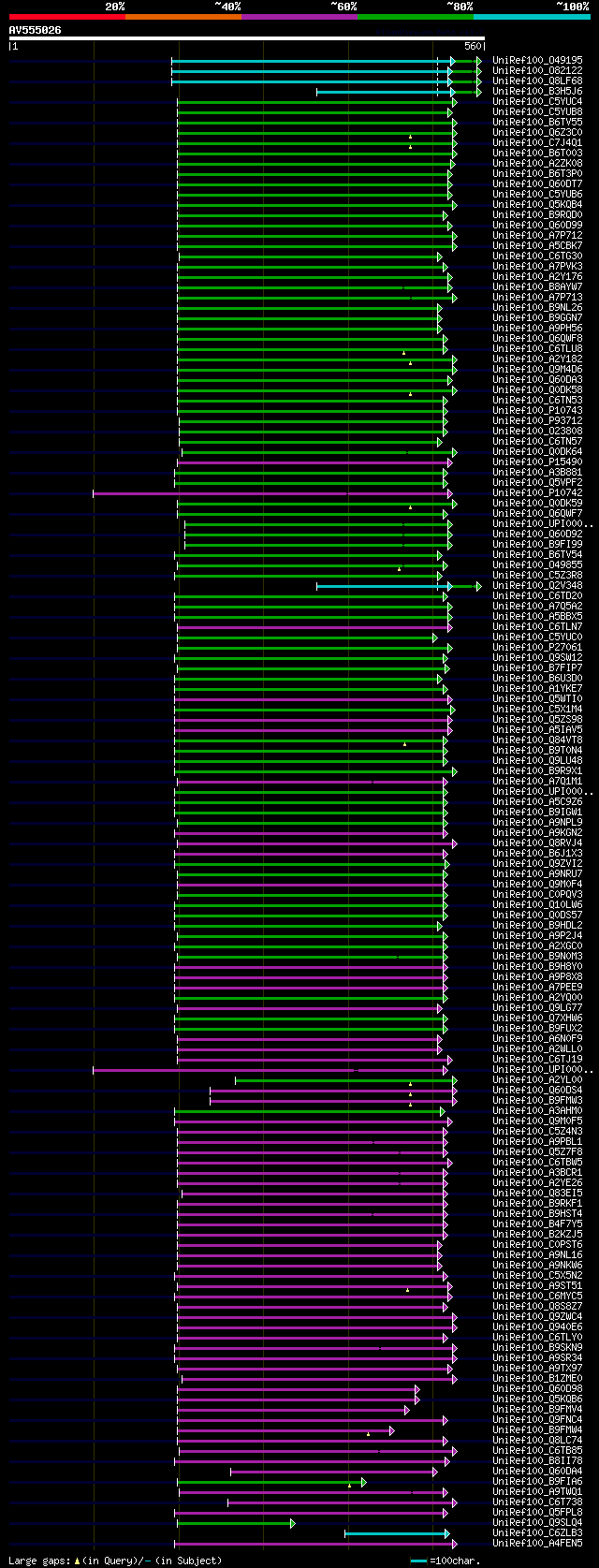Select hit UniRef100_B7FIP7
Image resolution: width=599 pixels, height=1568 pixels.
537,668
